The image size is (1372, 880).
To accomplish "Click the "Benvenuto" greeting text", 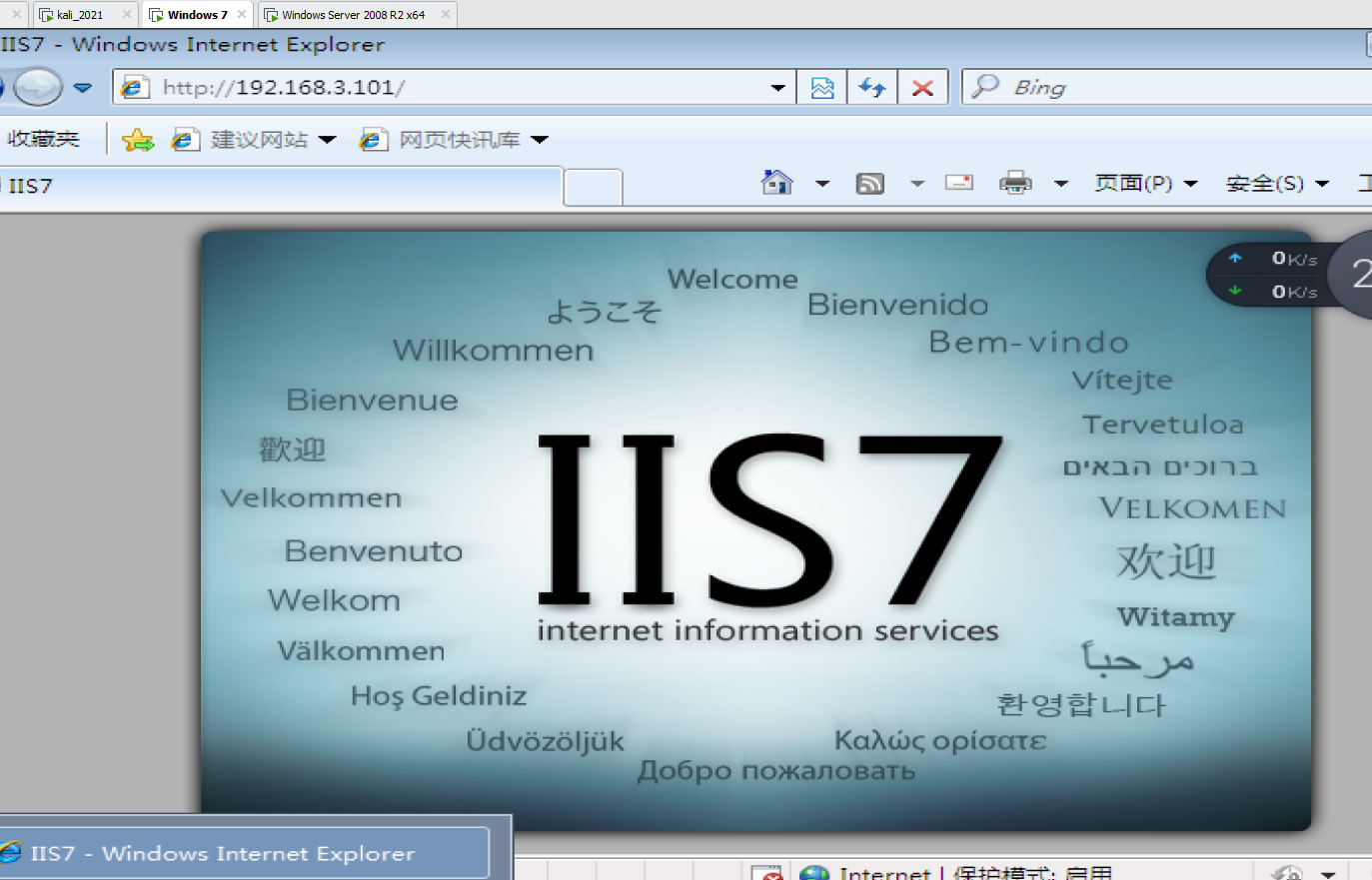I will tap(374, 551).
